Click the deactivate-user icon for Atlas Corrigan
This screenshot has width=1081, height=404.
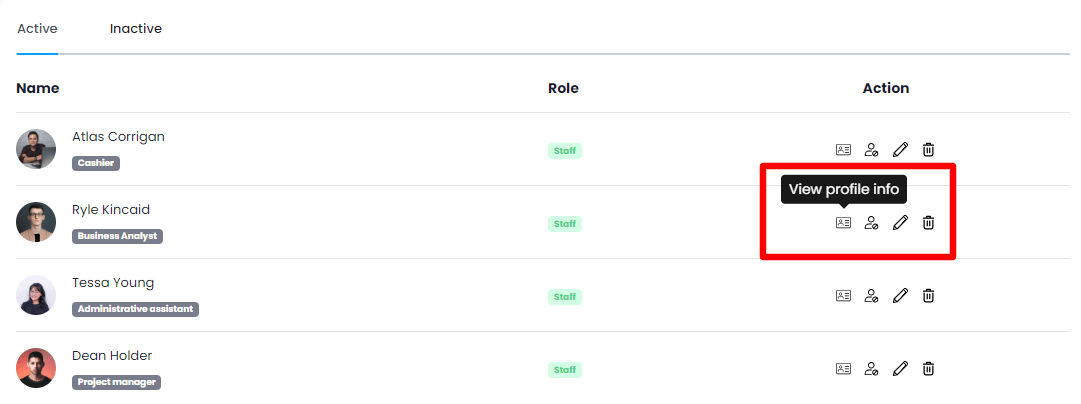871,150
